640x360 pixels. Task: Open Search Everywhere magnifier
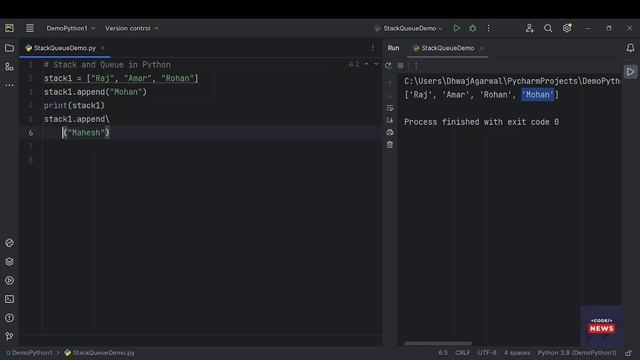coord(548,28)
